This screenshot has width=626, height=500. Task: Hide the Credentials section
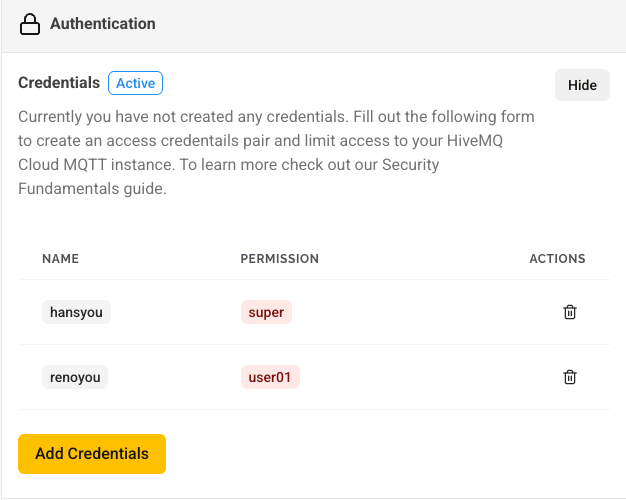tap(582, 85)
